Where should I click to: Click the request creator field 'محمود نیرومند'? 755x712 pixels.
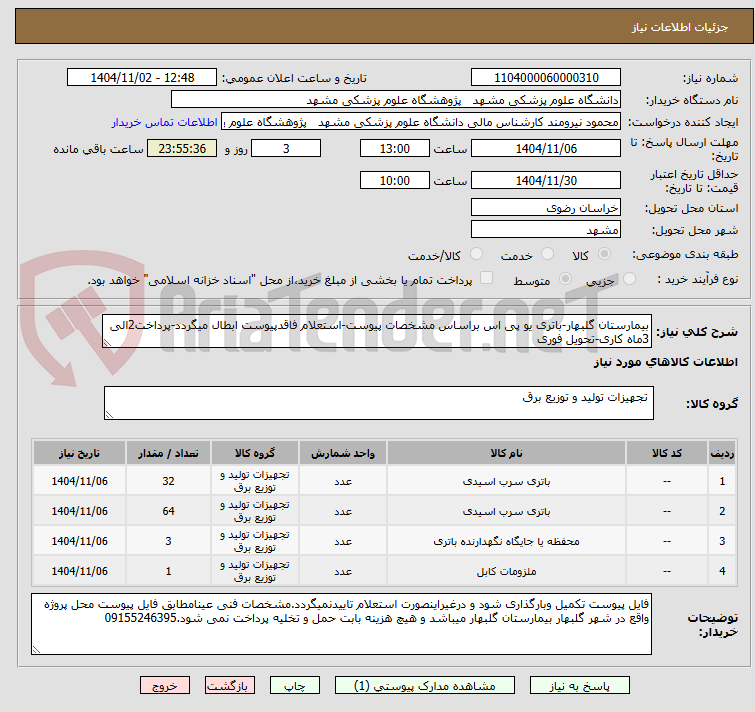pyautogui.click(x=421, y=122)
